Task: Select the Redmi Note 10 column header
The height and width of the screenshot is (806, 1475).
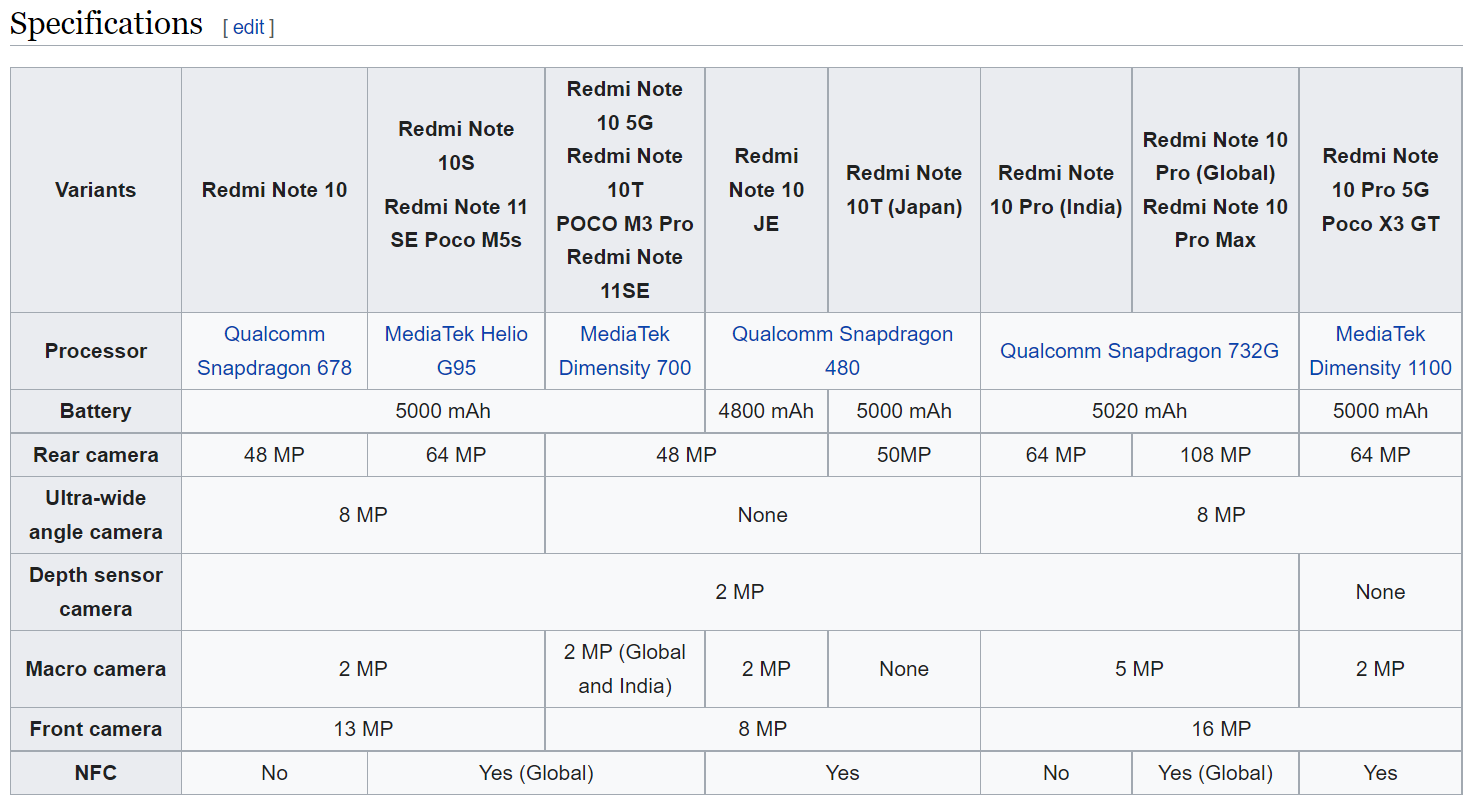Action: pos(273,189)
